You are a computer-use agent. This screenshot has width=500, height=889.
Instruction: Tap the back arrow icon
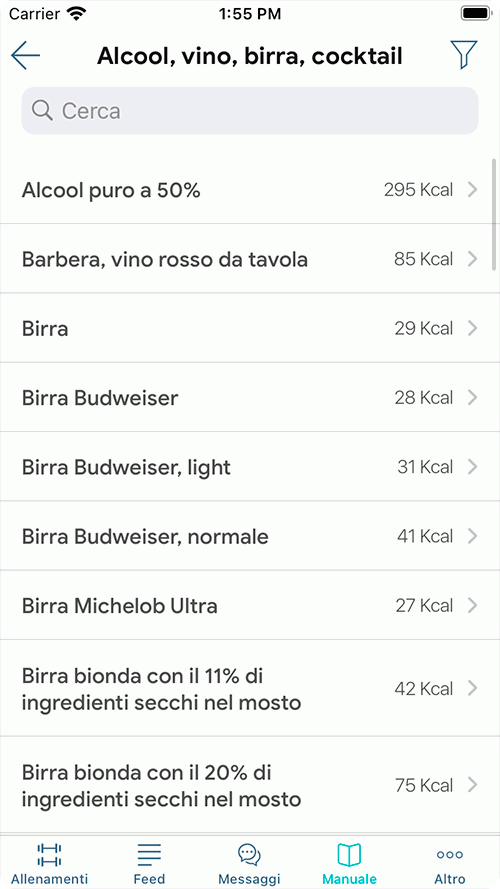coord(26,56)
